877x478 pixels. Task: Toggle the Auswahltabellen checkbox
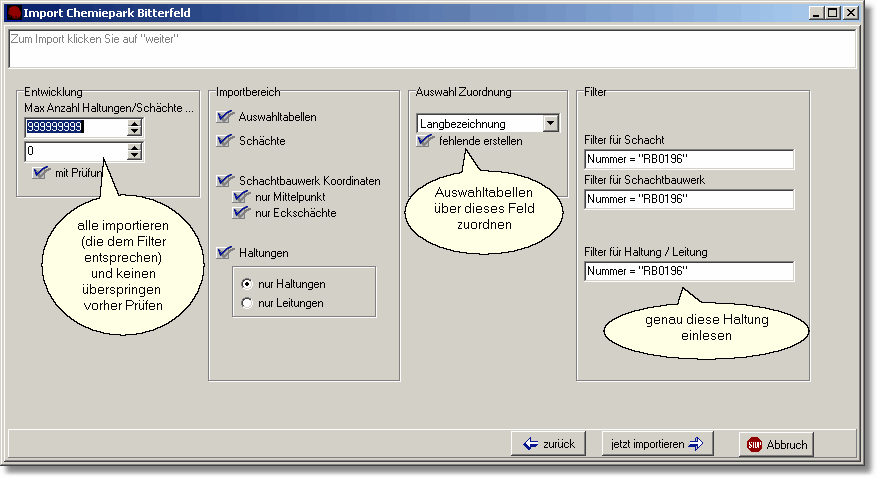pos(225,117)
